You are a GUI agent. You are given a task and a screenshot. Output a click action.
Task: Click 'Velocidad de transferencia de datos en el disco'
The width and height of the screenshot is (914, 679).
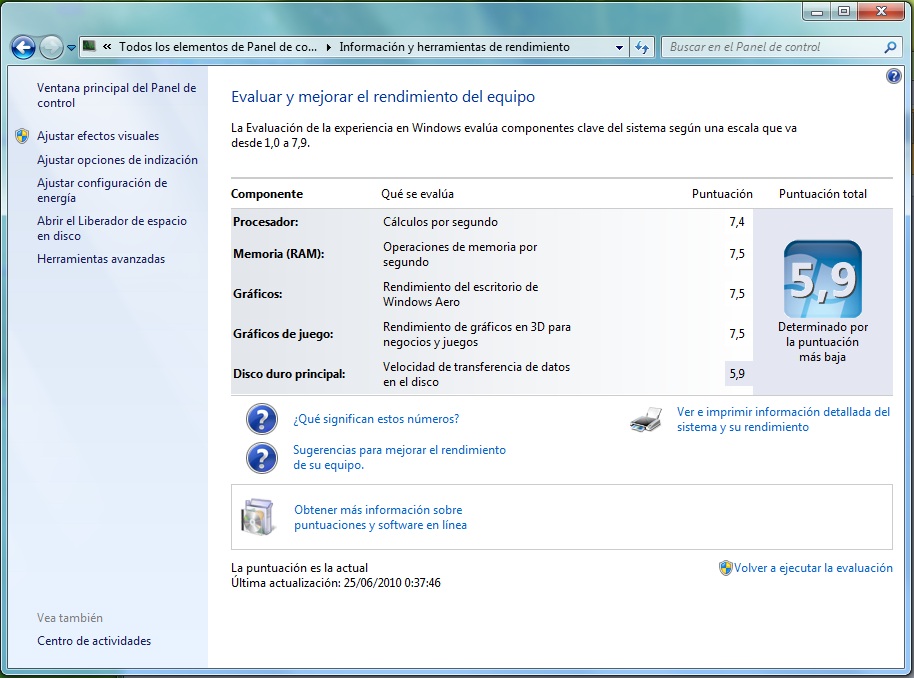(x=476, y=374)
